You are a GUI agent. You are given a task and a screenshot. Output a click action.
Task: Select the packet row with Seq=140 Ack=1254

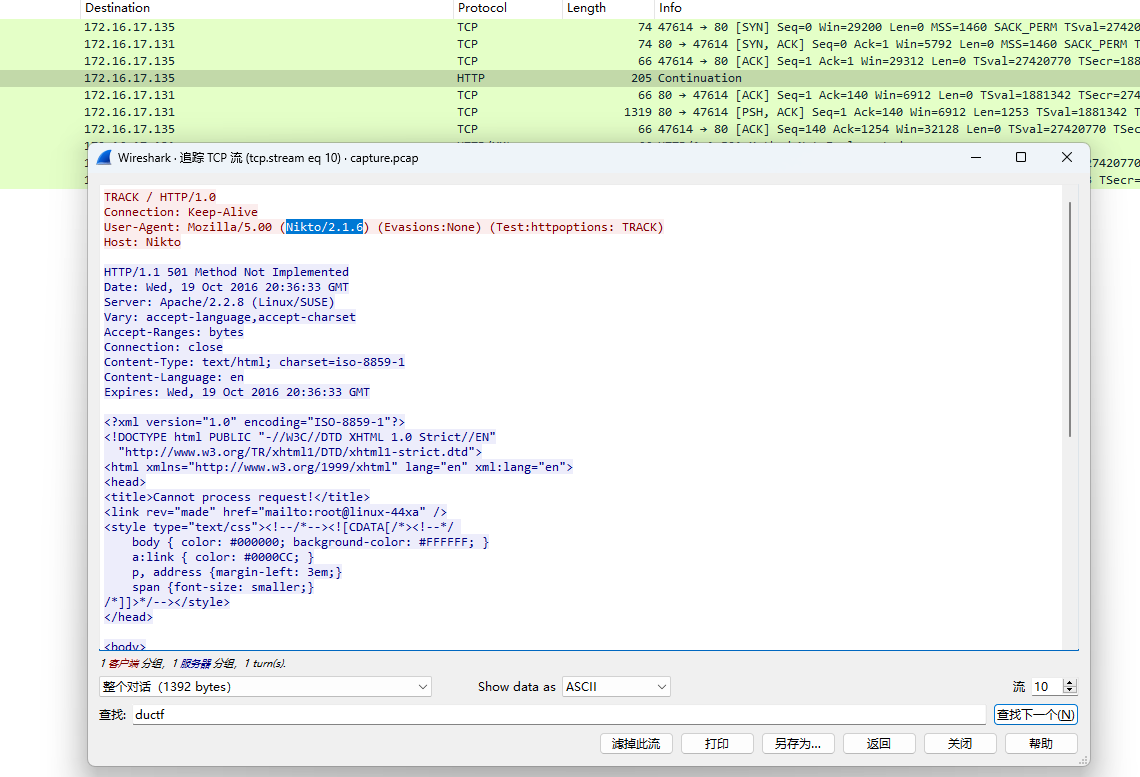570,129
